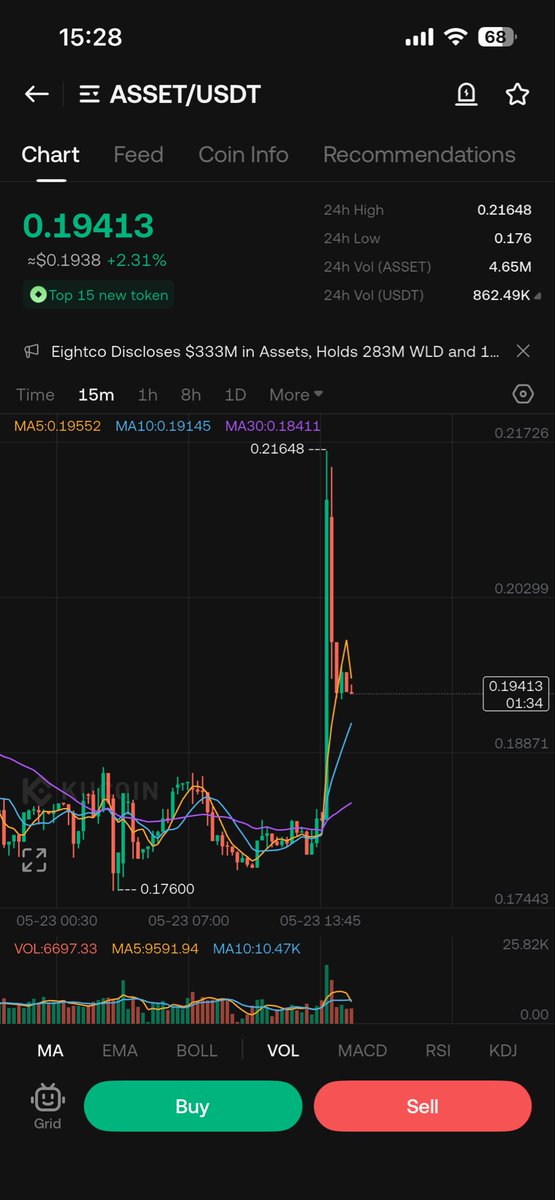Tap the 05-23 00:30 time label
This screenshot has height=1200, width=555.
pos(57,920)
